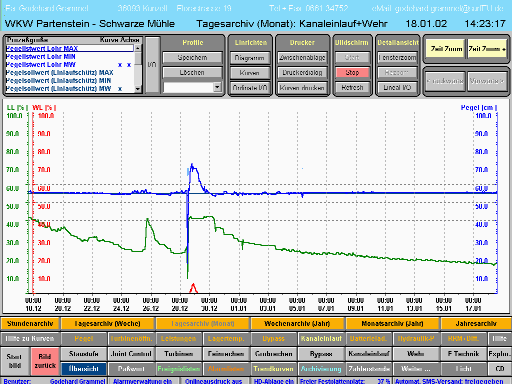
Task: Open the orange Alarmlisten button
Action: [226, 369]
